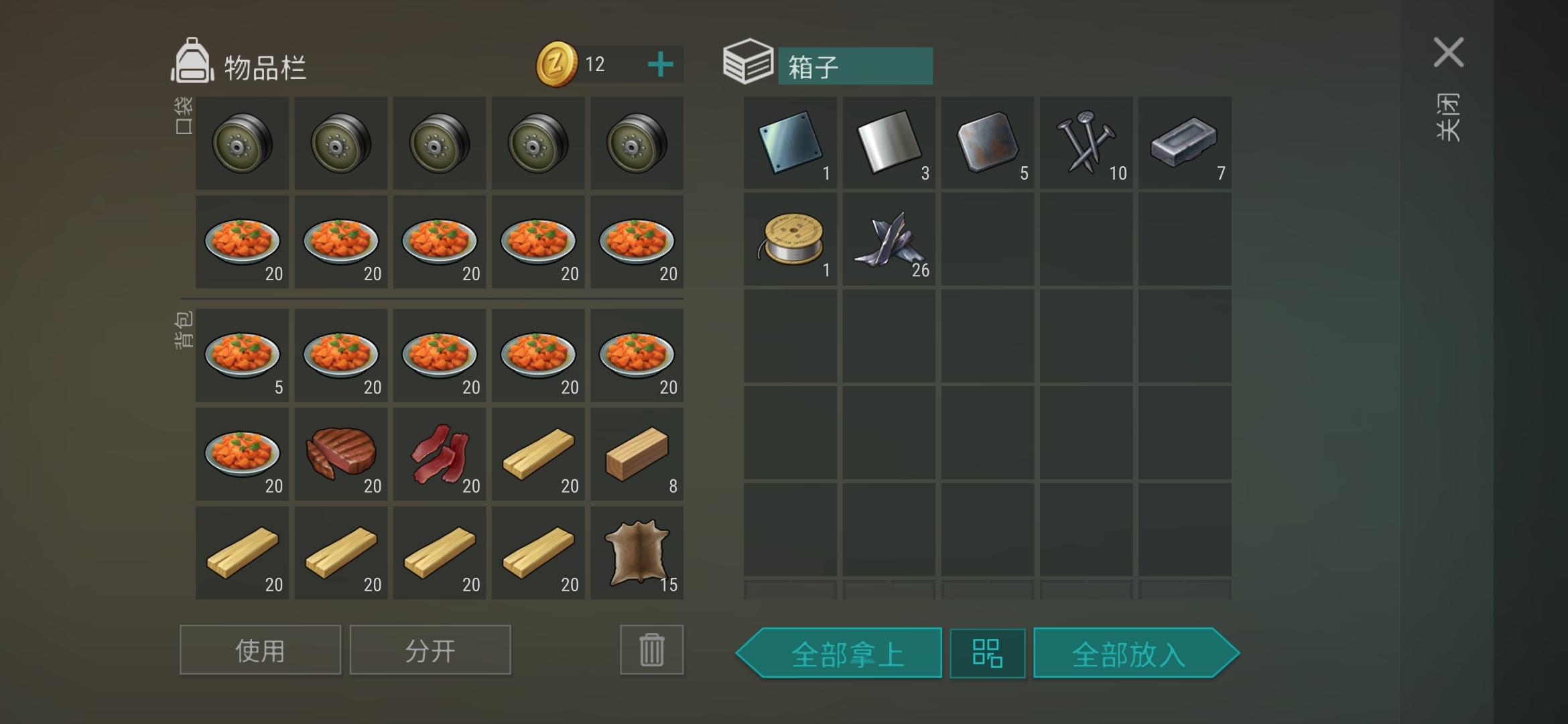Close the inventory with the X

1448,52
